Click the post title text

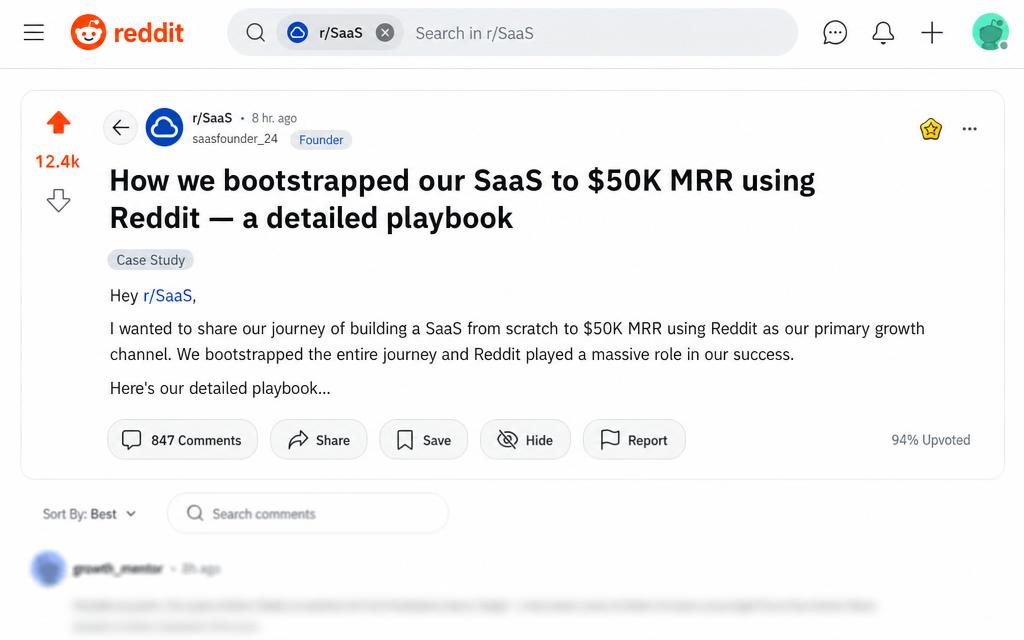pyautogui.click(x=462, y=199)
